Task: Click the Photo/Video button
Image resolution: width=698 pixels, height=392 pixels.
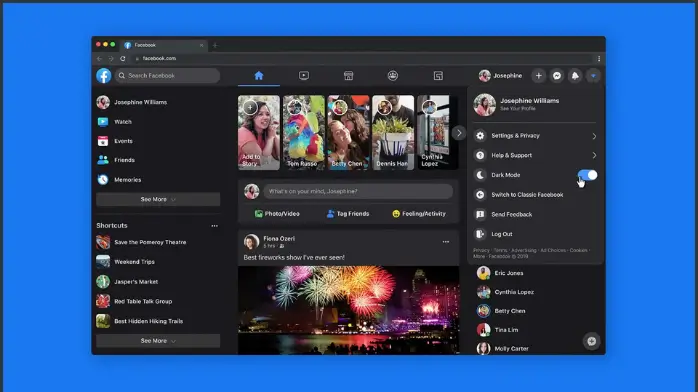Action: (277, 214)
